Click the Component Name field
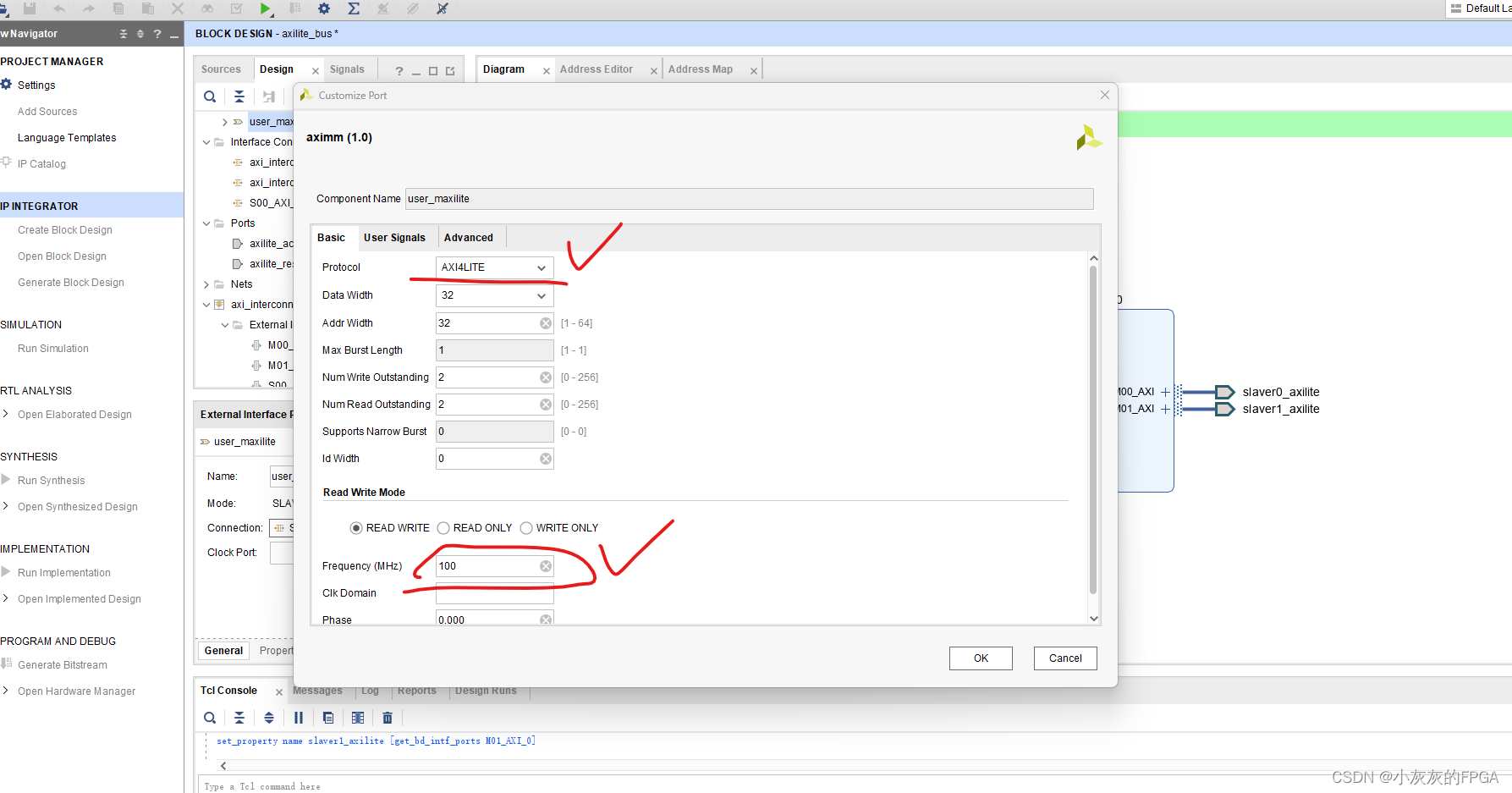Image resolution: width=1512 pixels, height=793 pixels. 749,199
